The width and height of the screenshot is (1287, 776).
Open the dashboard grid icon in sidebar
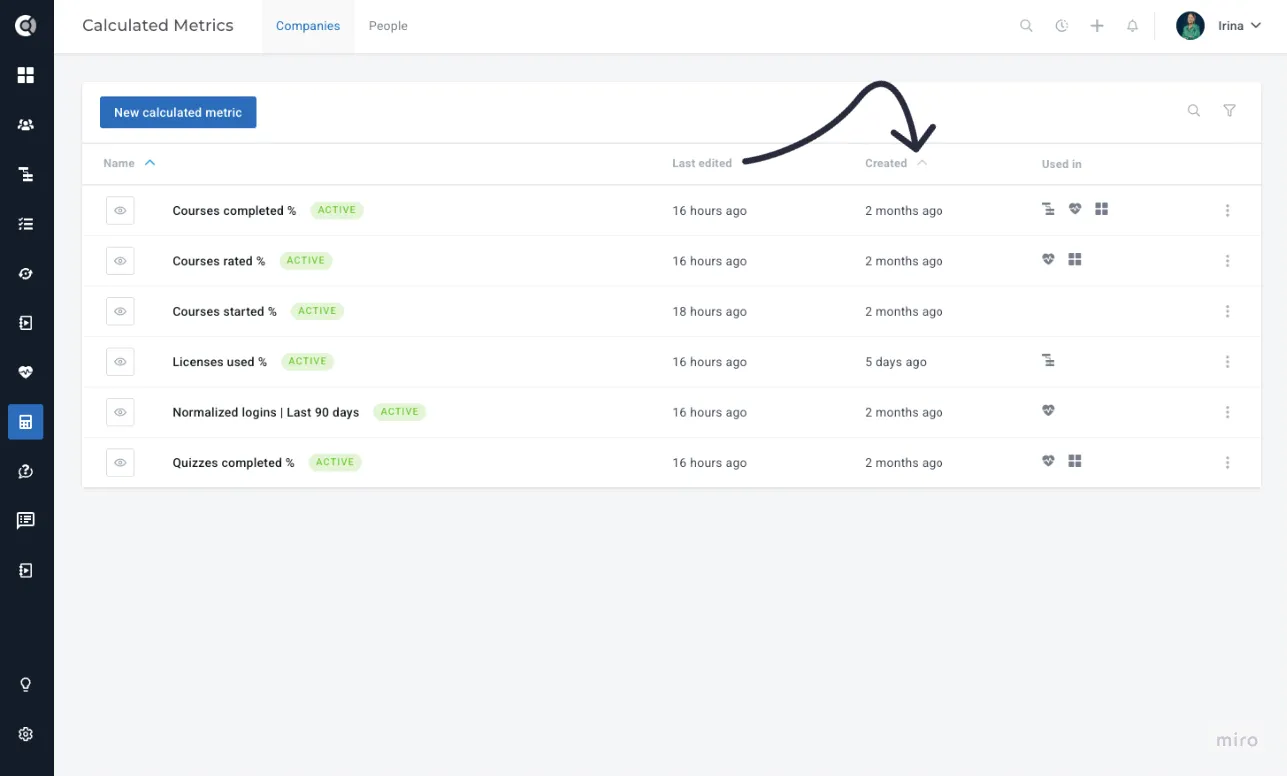26,75
